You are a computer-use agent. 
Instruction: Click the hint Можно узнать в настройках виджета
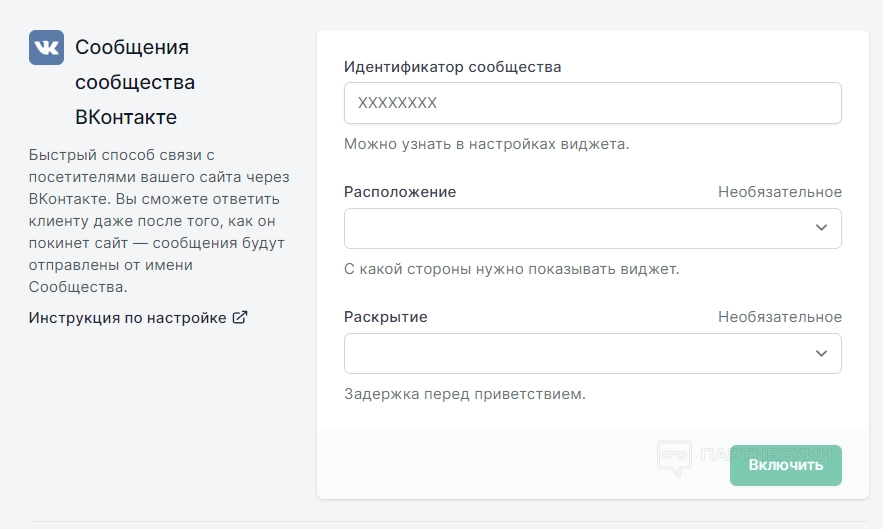[486, 144]
